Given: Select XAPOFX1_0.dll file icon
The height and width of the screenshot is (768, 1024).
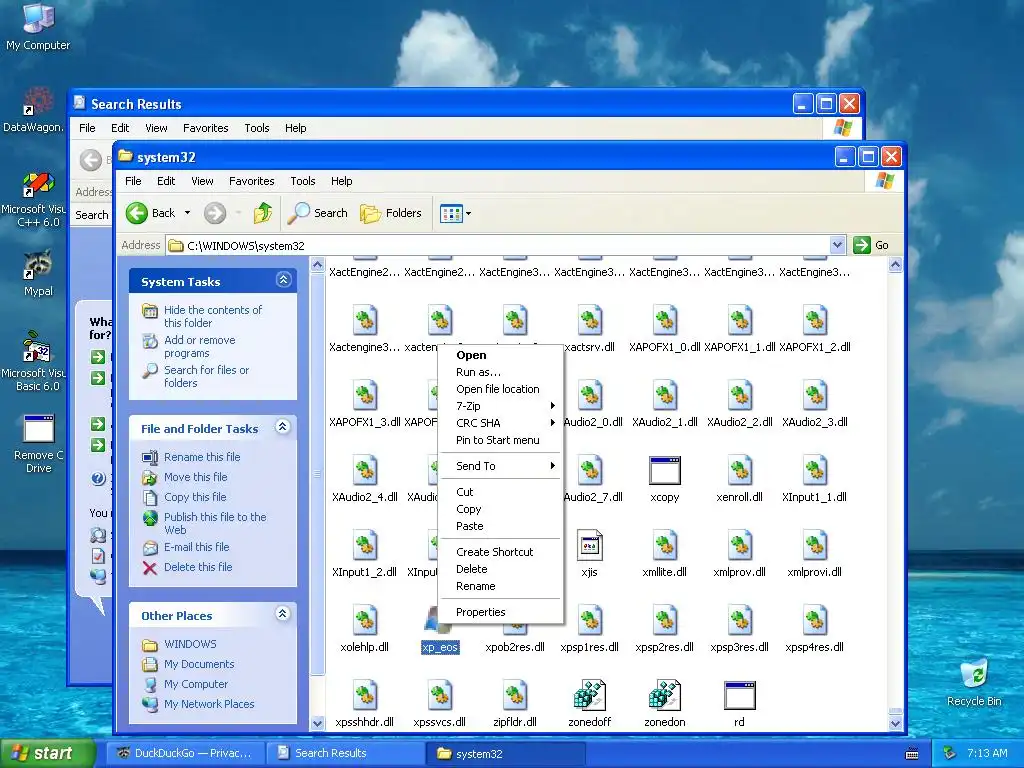Looking at the screenshot, I should 665,321.
